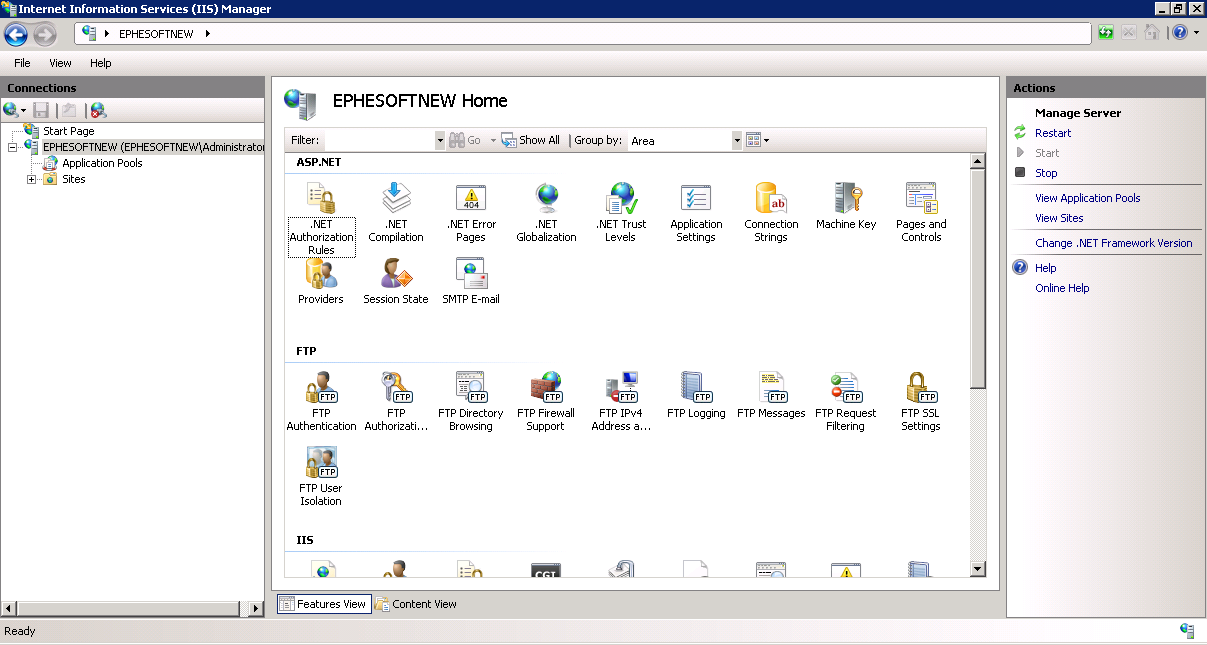This screenshot has width=1207, height=645.
Task: Click the delete connection icon in Connections toolbar
Action: pyautogui.click(x=97, y=110)
